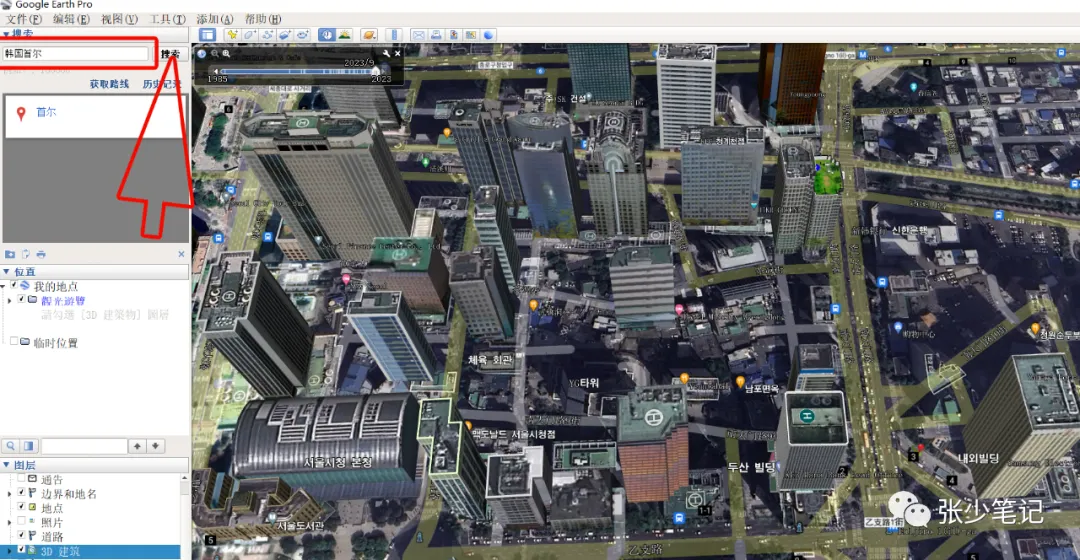The image size is (1080, 560).
Task: Select the Add Polygon tool
Action: (x=249, y=34)
